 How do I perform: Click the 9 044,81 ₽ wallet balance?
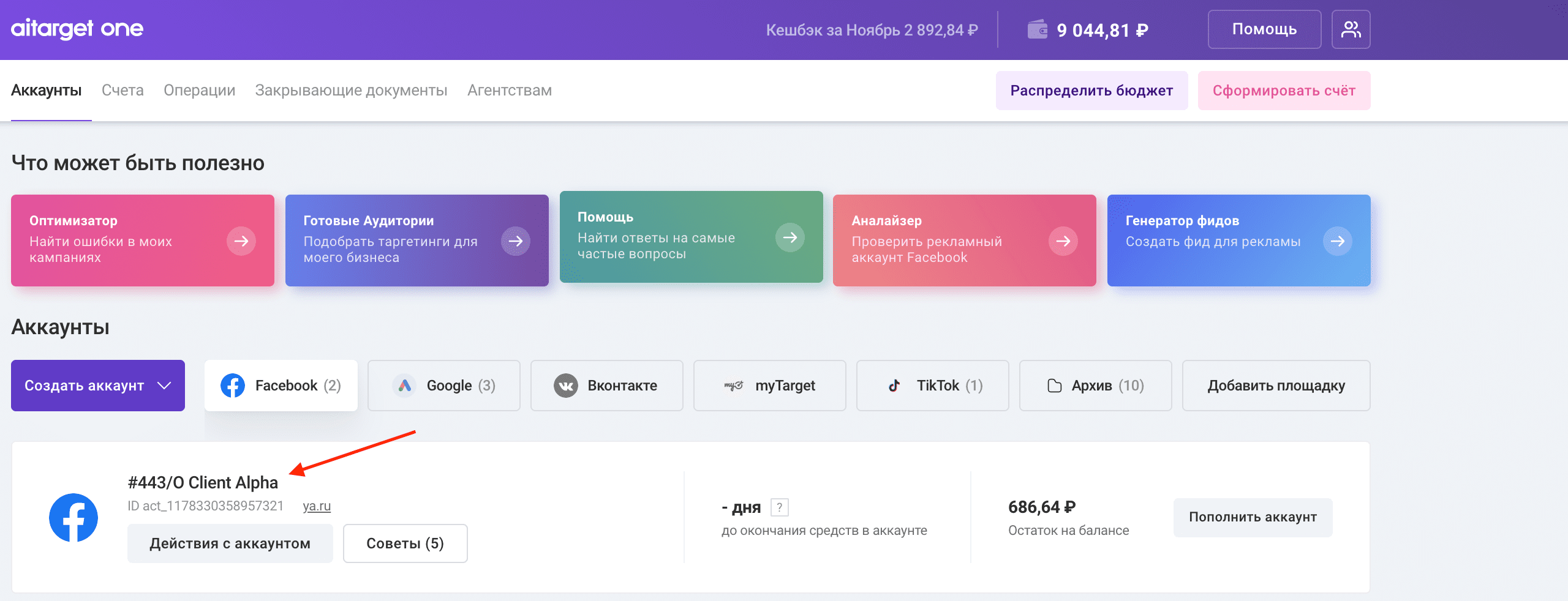tap(1102, 30)
